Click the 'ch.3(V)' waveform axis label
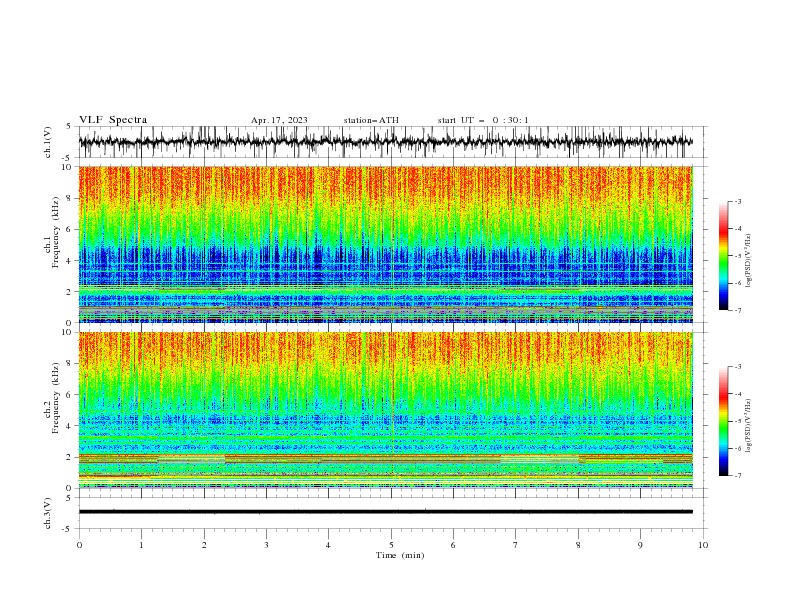The image size is (792, 612). [x=48, y=513]
